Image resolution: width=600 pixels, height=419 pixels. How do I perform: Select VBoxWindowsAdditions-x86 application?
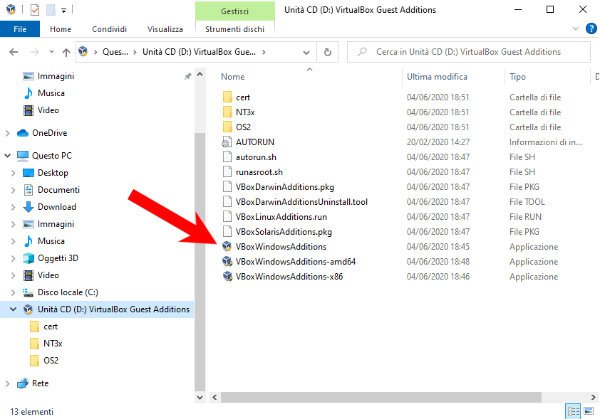(x=289, y=276)
